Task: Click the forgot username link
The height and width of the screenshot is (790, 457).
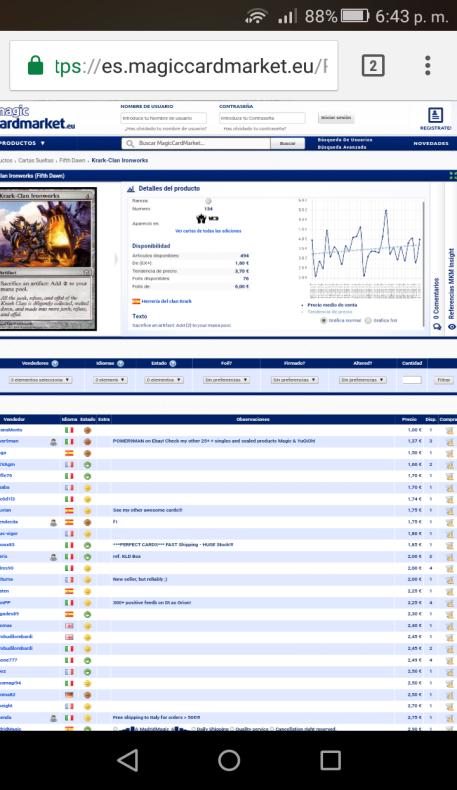Action: pos(166,128)
